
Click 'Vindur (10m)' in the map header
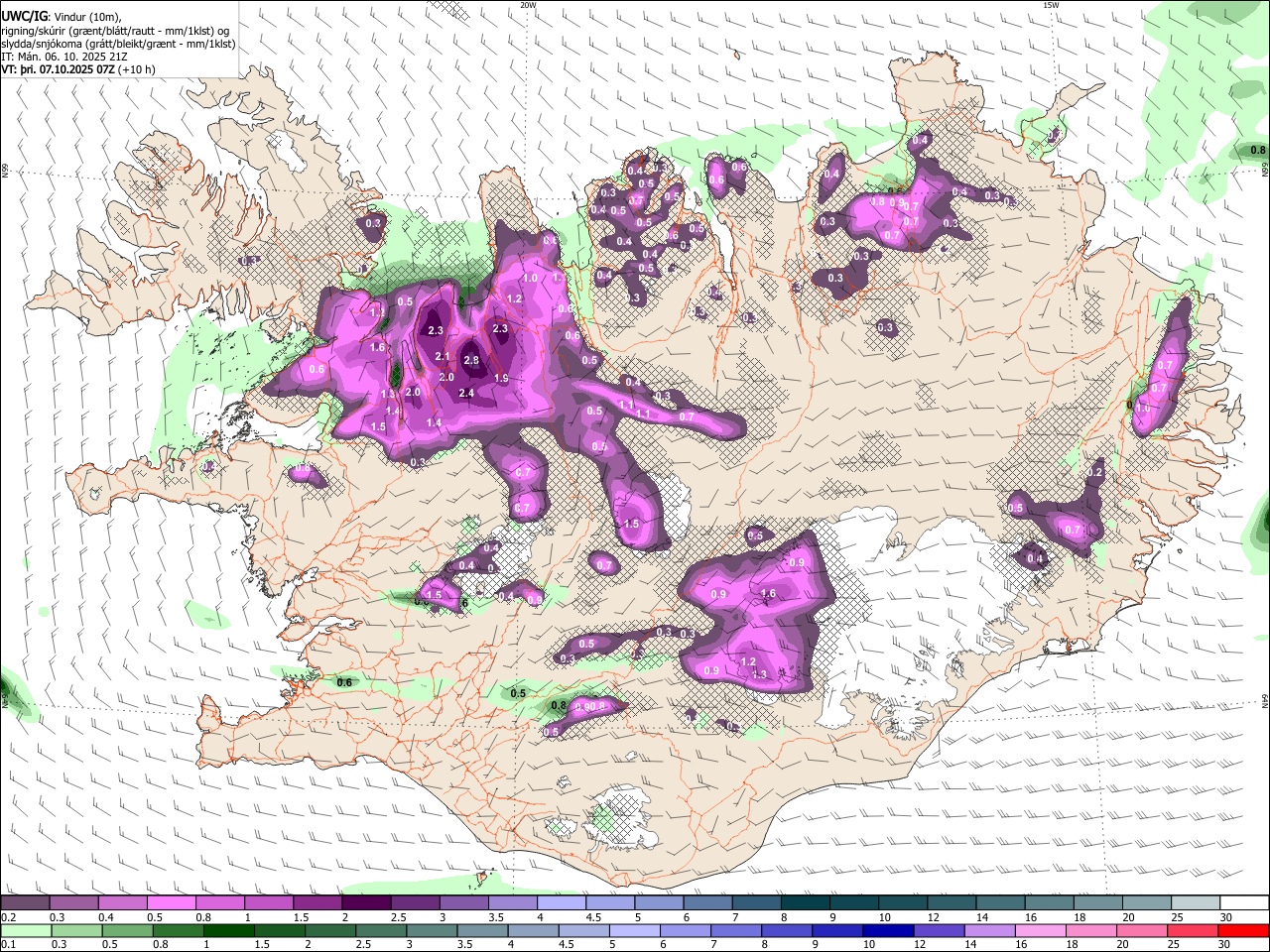click(x=87, y=16)
